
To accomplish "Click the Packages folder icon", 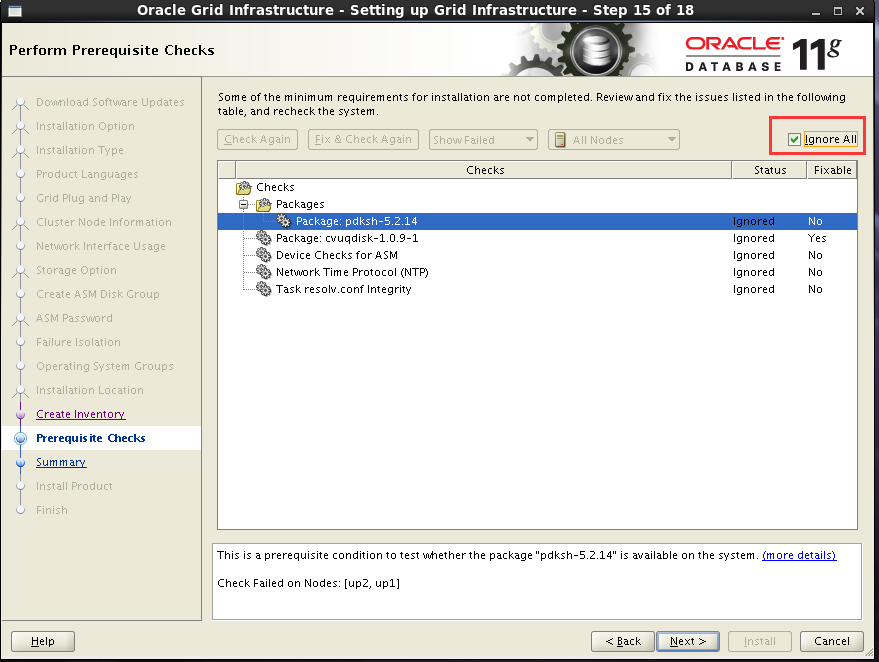I will (263, 204).
